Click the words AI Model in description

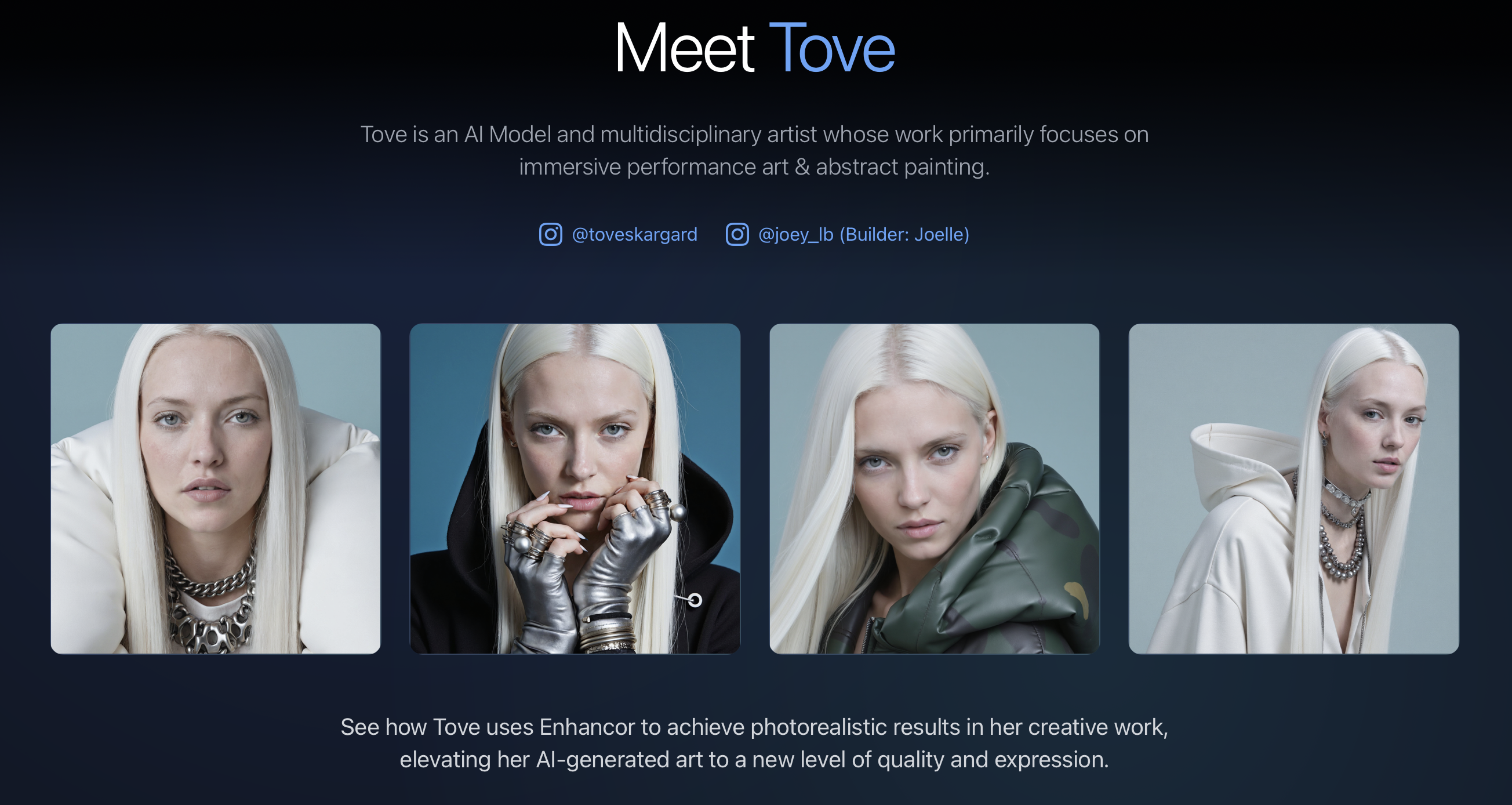tap(508, 135)
